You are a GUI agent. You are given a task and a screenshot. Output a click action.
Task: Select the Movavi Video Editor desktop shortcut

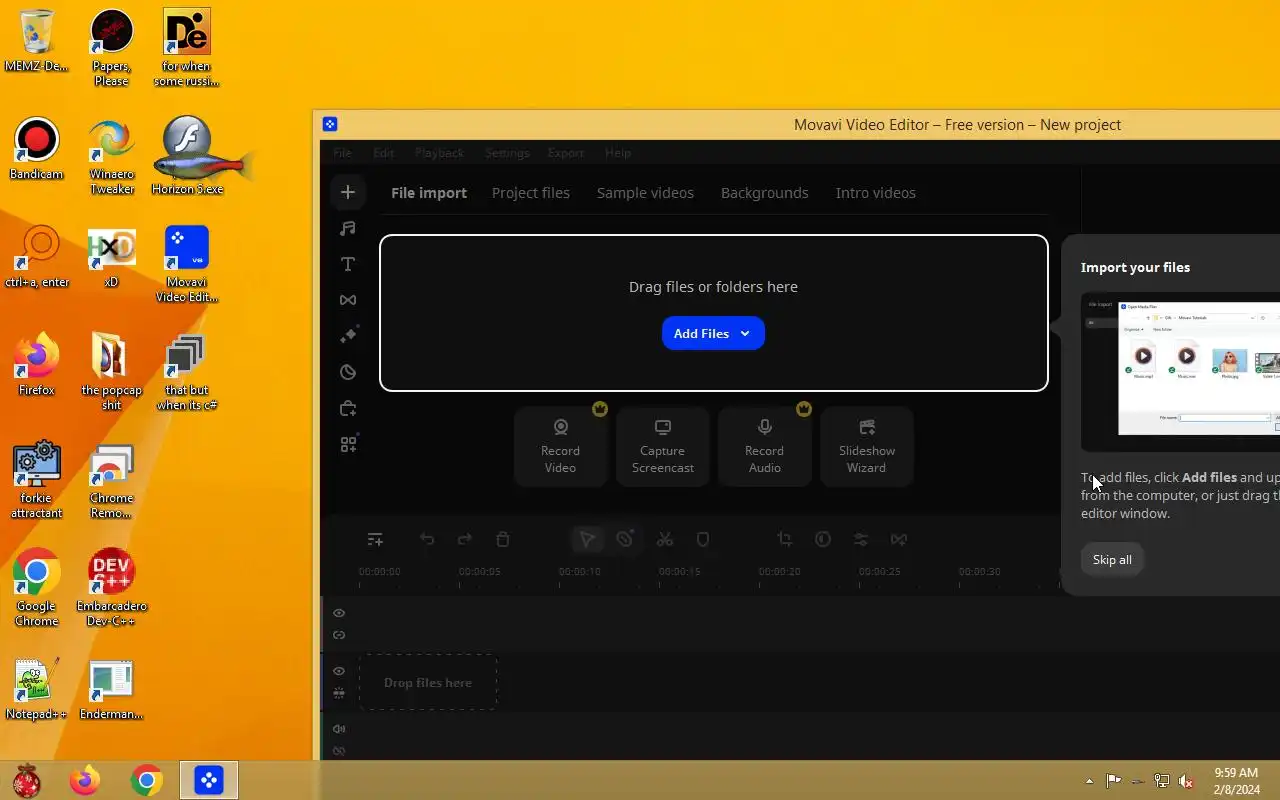coord(187,265)
